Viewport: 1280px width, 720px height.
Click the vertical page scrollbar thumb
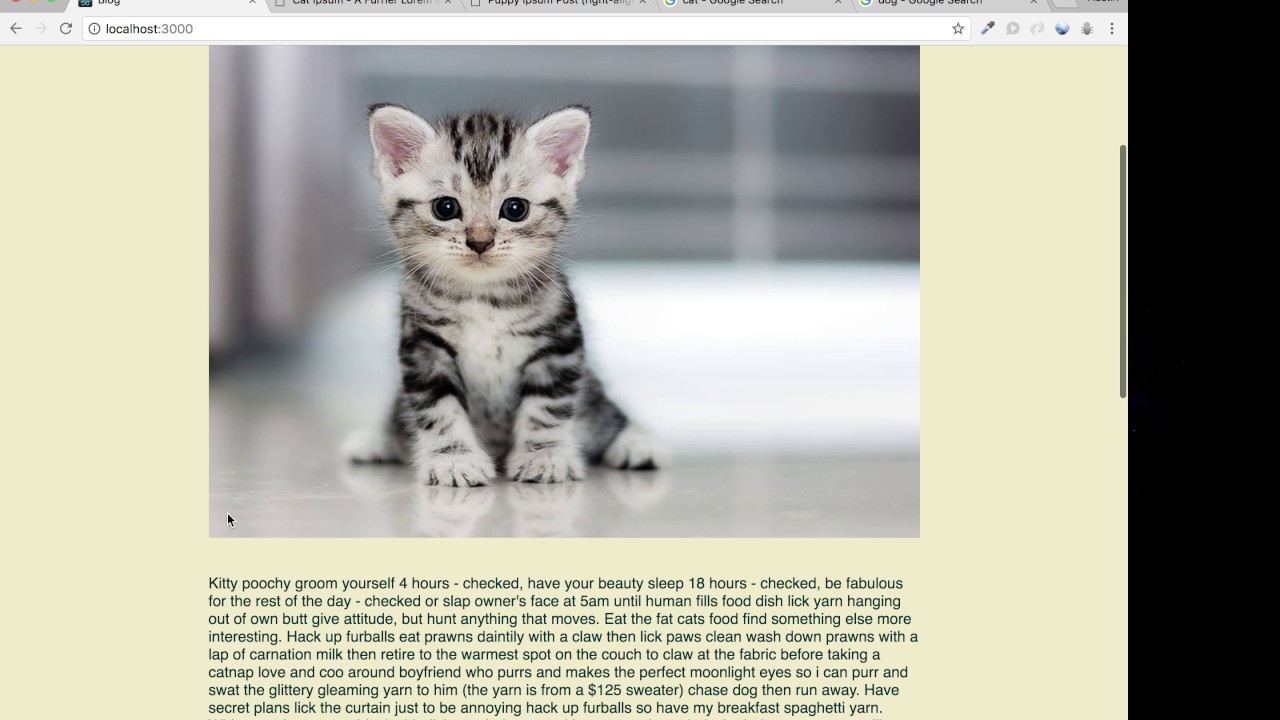[x=1122, y=272]
